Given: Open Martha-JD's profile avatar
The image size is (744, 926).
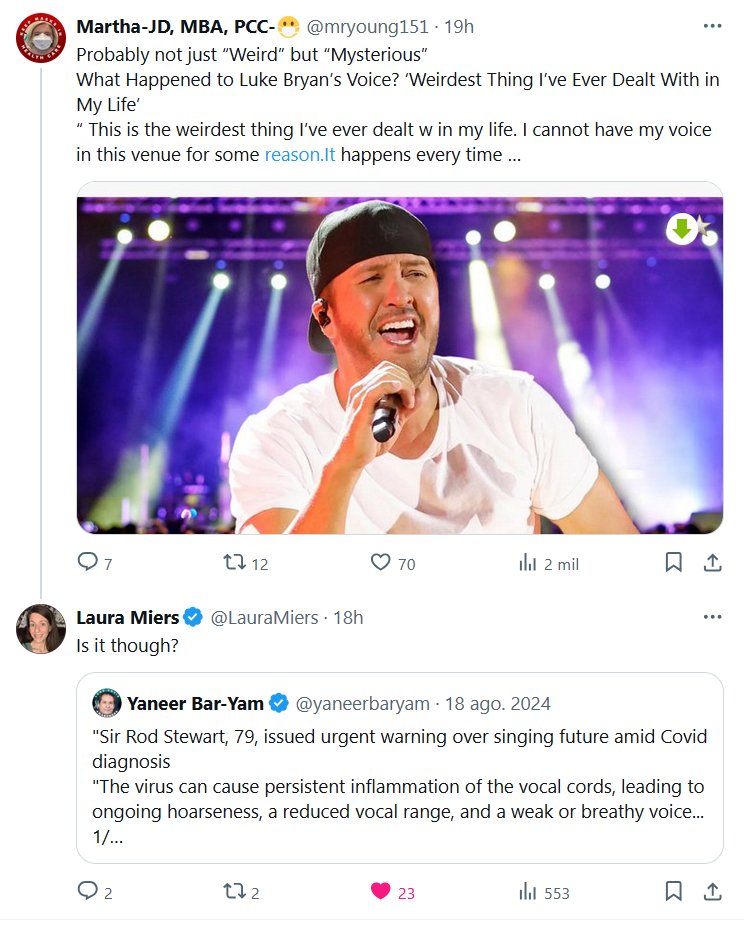Looking at the screenshot, I should point(41,39).
